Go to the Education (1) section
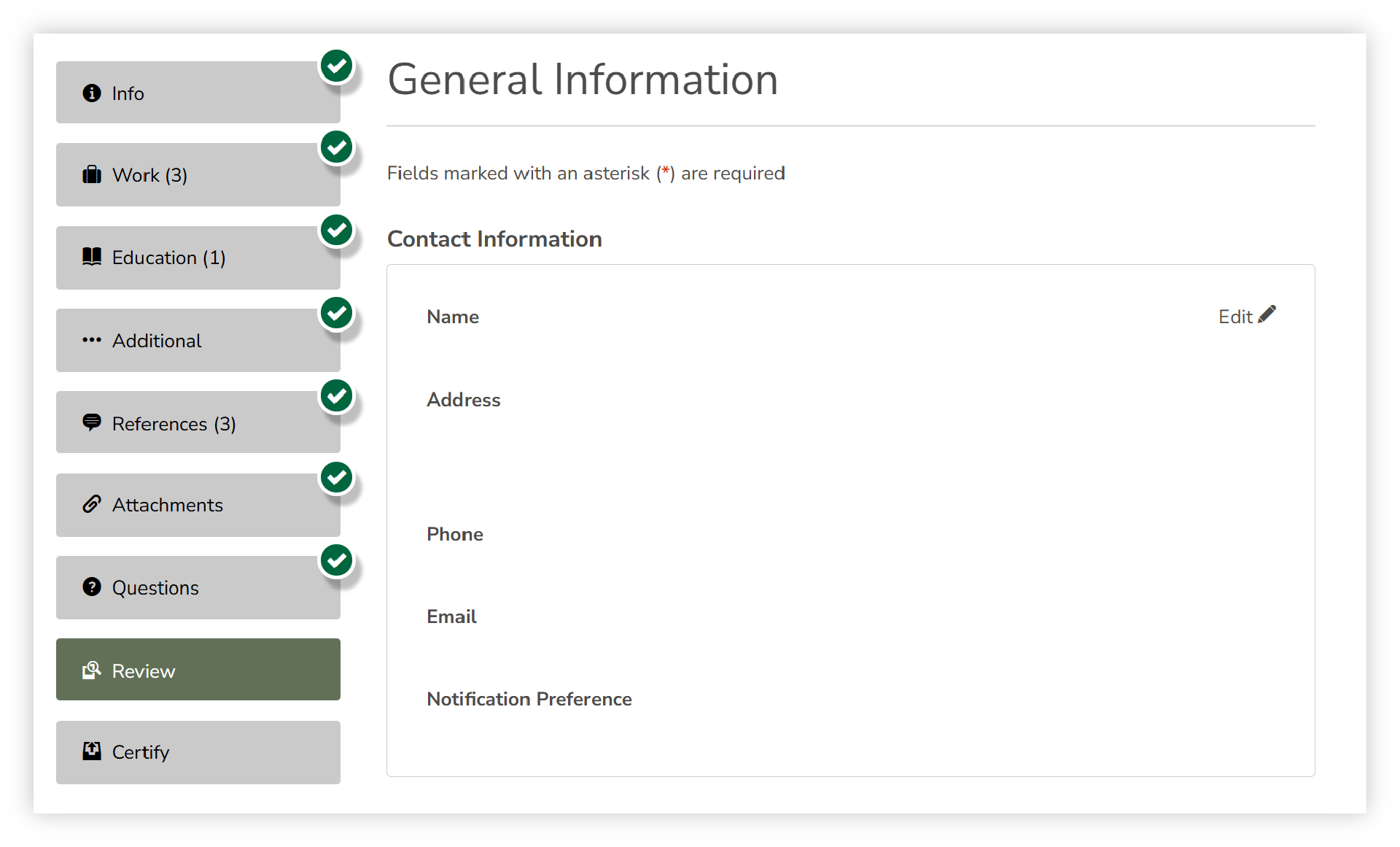This screenshot has width=1400, height=847. pyautogui.click(x=198, y=258)
